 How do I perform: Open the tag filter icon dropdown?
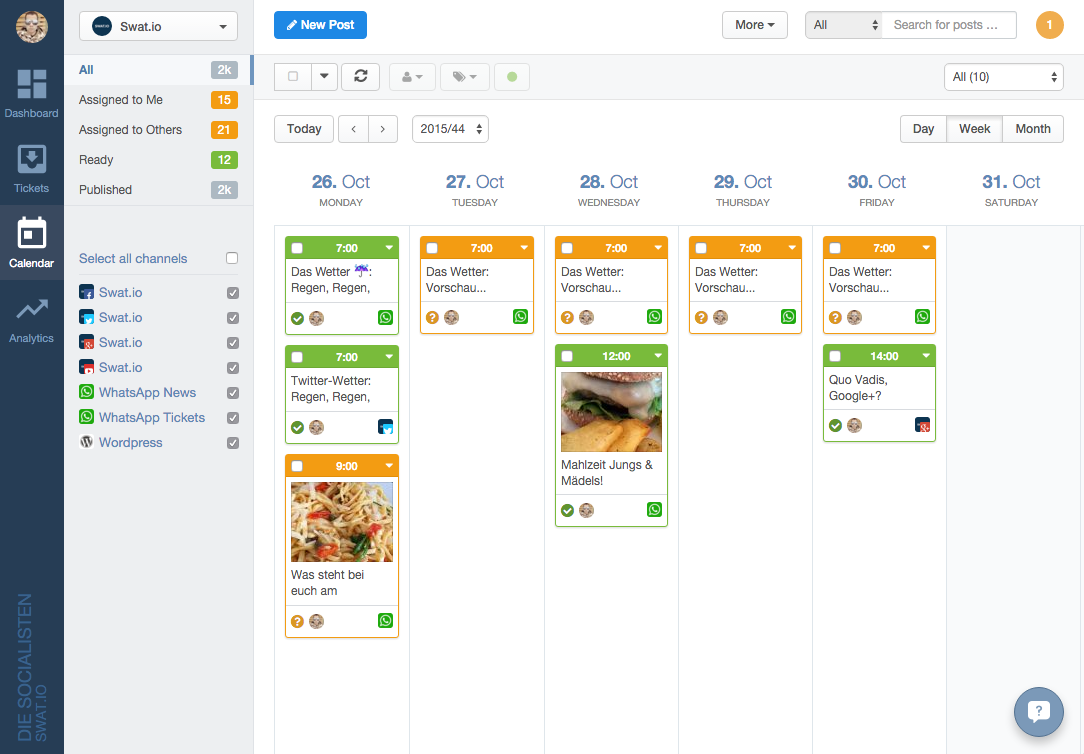(x=465, y=77)
